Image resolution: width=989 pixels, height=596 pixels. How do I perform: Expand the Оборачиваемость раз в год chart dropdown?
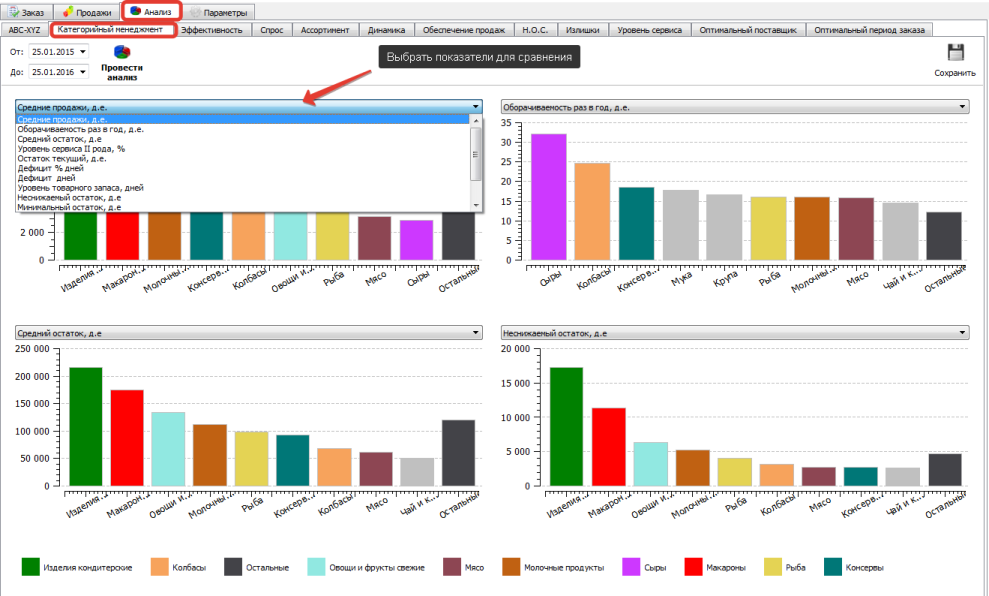(962, 107)
